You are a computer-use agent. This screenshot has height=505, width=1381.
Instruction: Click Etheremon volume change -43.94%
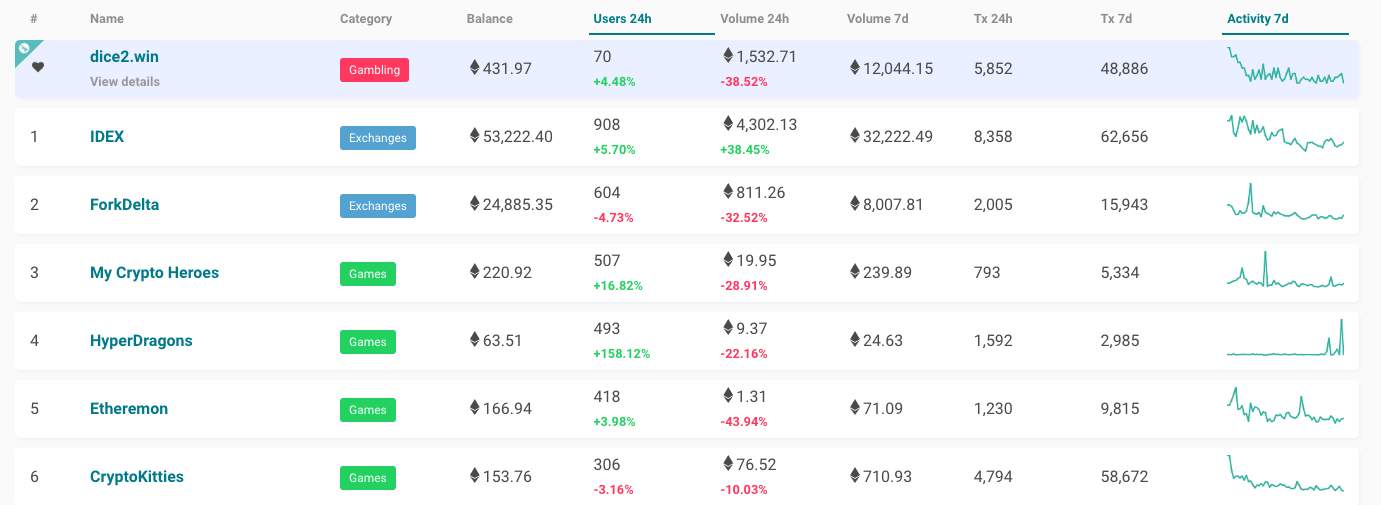744,422
